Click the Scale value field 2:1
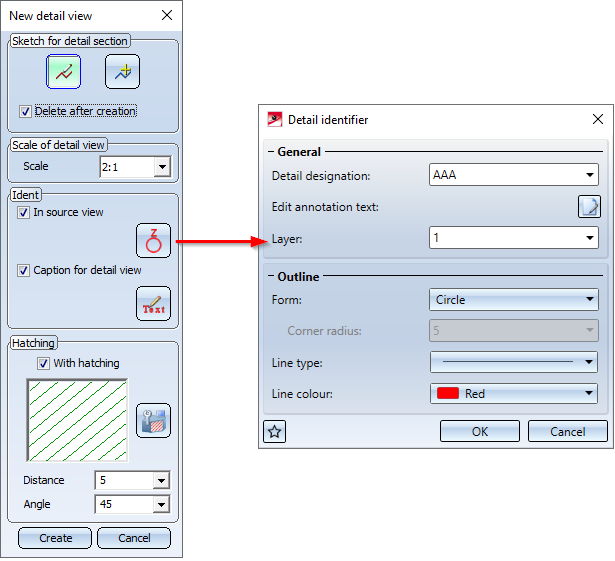615x561 pixels. point(127,167)
